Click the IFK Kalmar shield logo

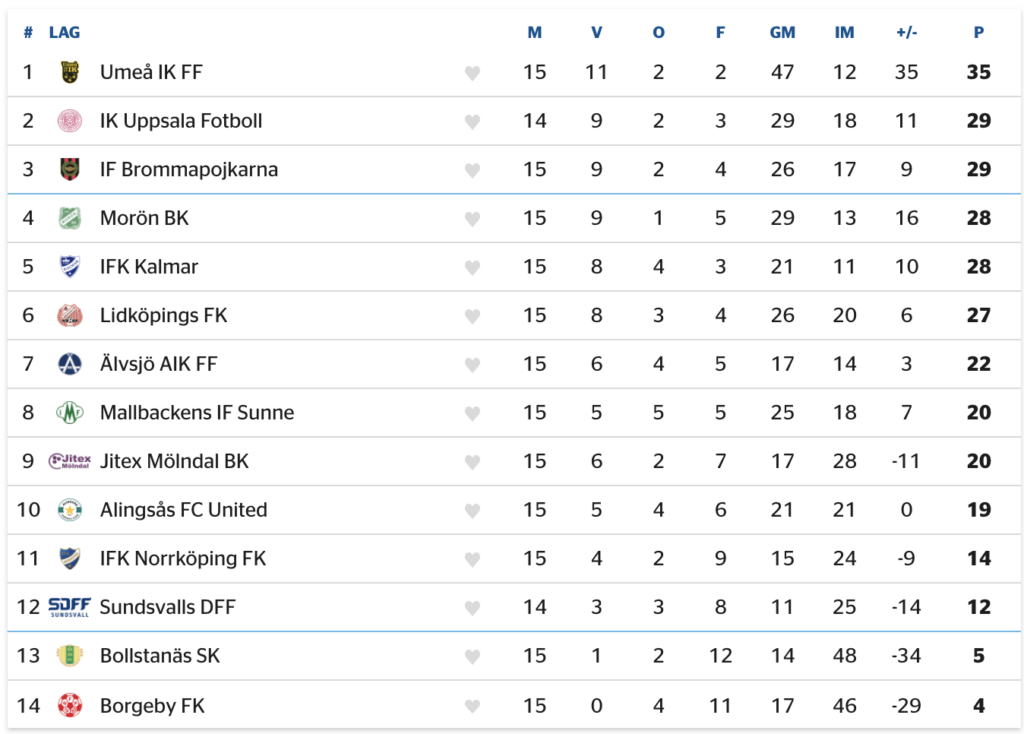click(70, 266)
